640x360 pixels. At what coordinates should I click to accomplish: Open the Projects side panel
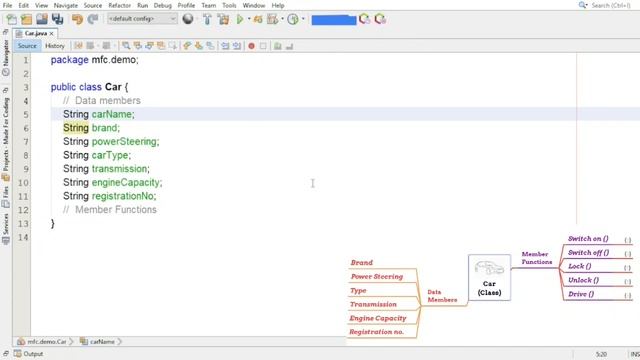point(6,140)
